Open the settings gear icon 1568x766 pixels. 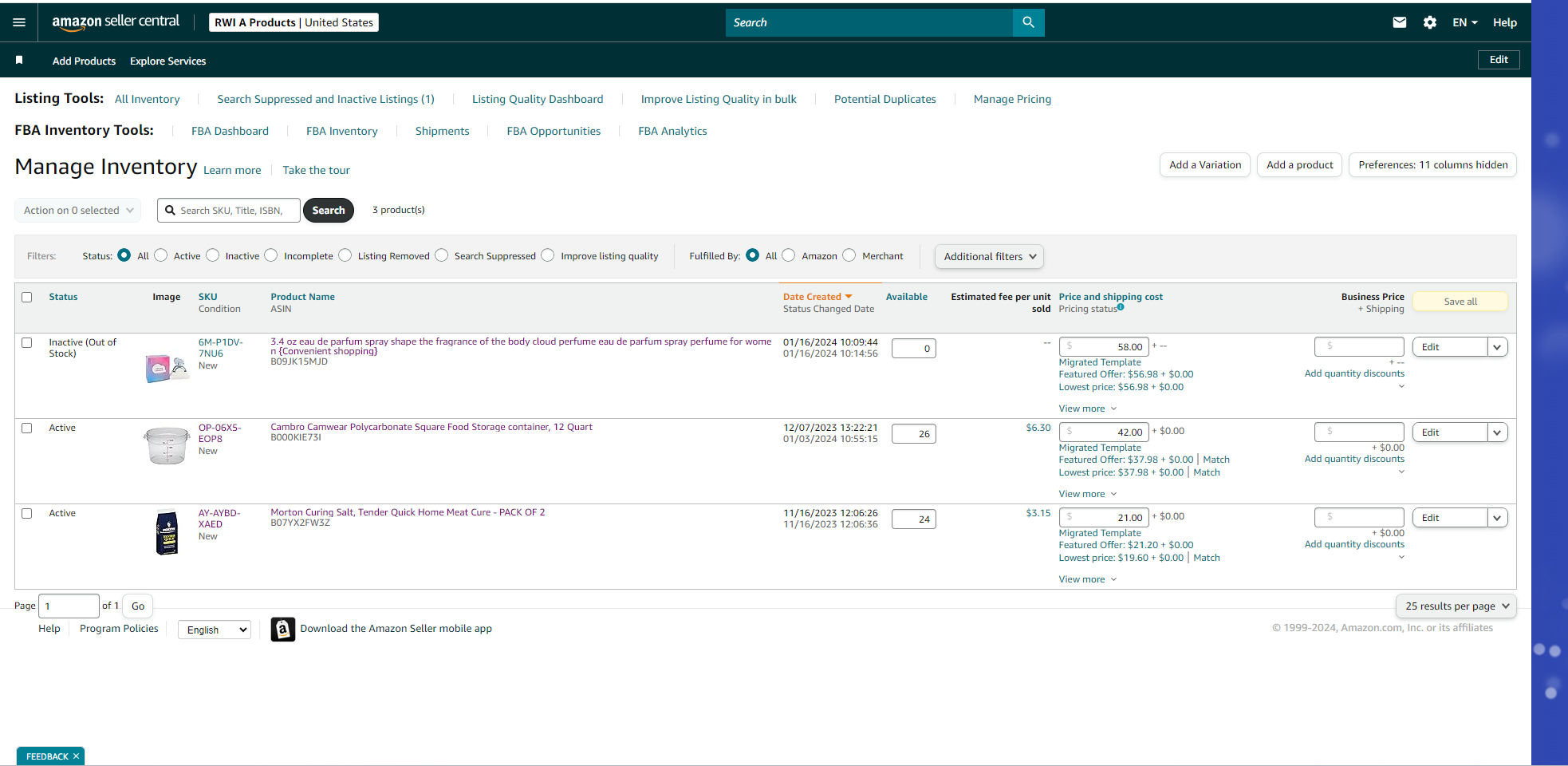[x=1430, y=22]
